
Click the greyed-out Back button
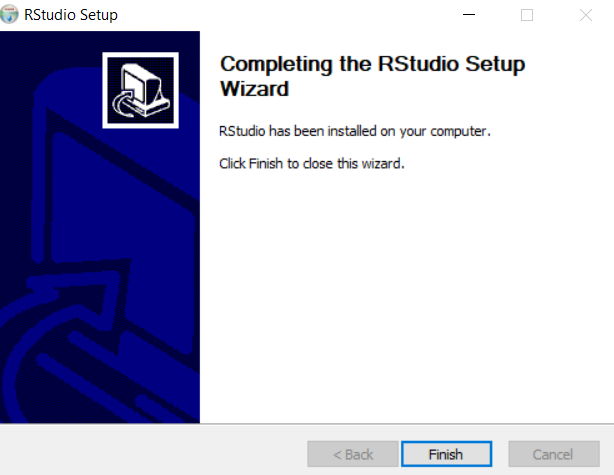(x=353, y=454)
